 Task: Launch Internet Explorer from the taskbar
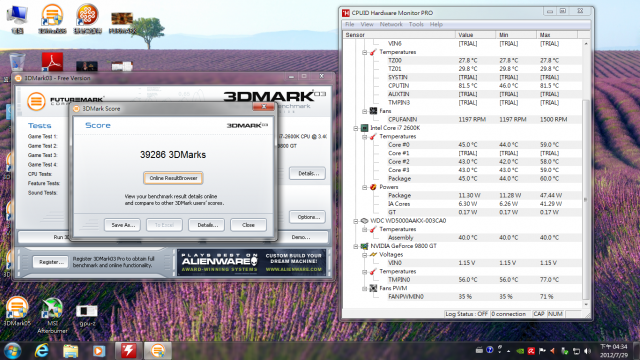[x=42, y=351]
